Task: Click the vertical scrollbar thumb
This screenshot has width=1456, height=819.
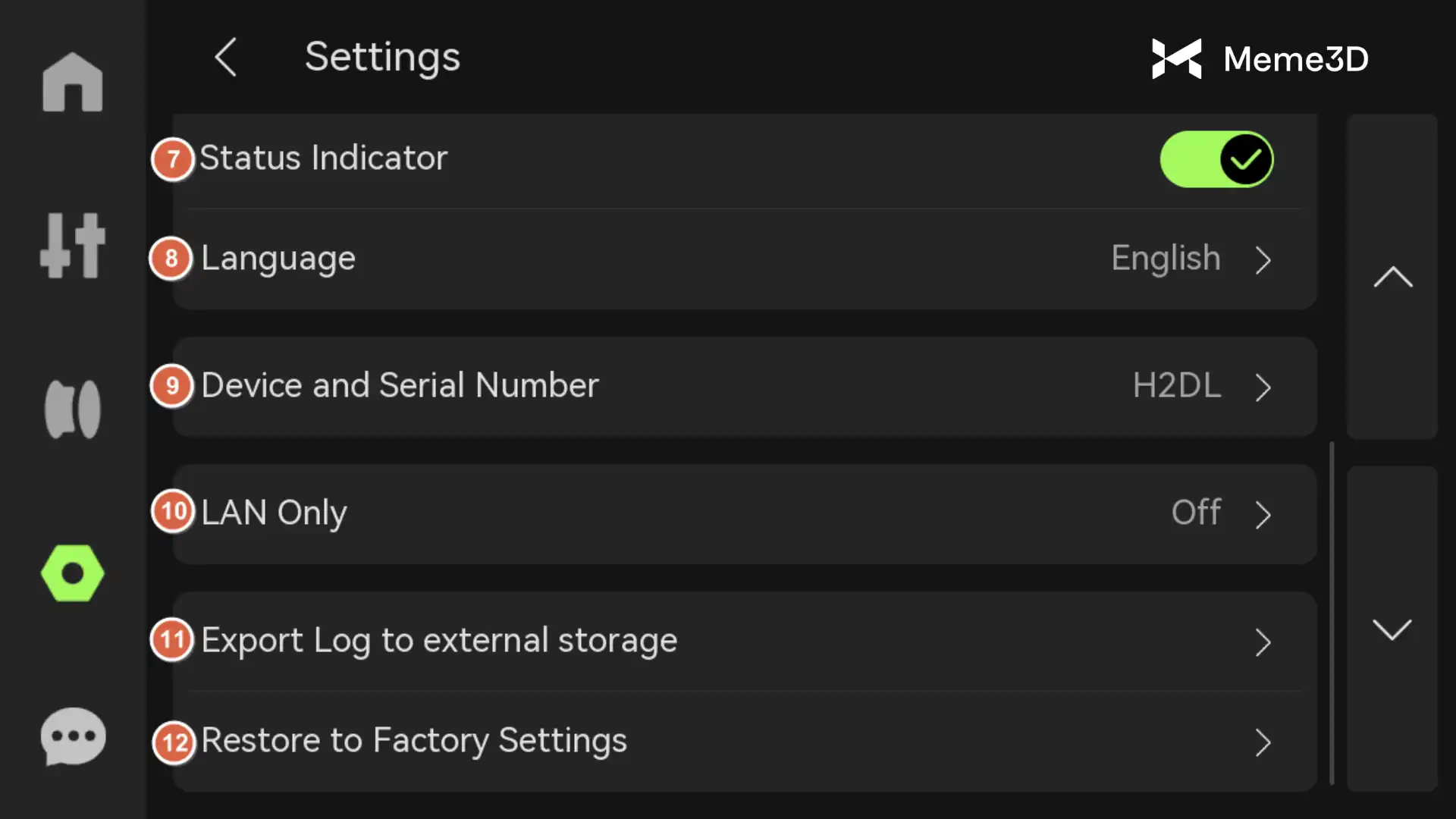Action: coord(1332,613)
